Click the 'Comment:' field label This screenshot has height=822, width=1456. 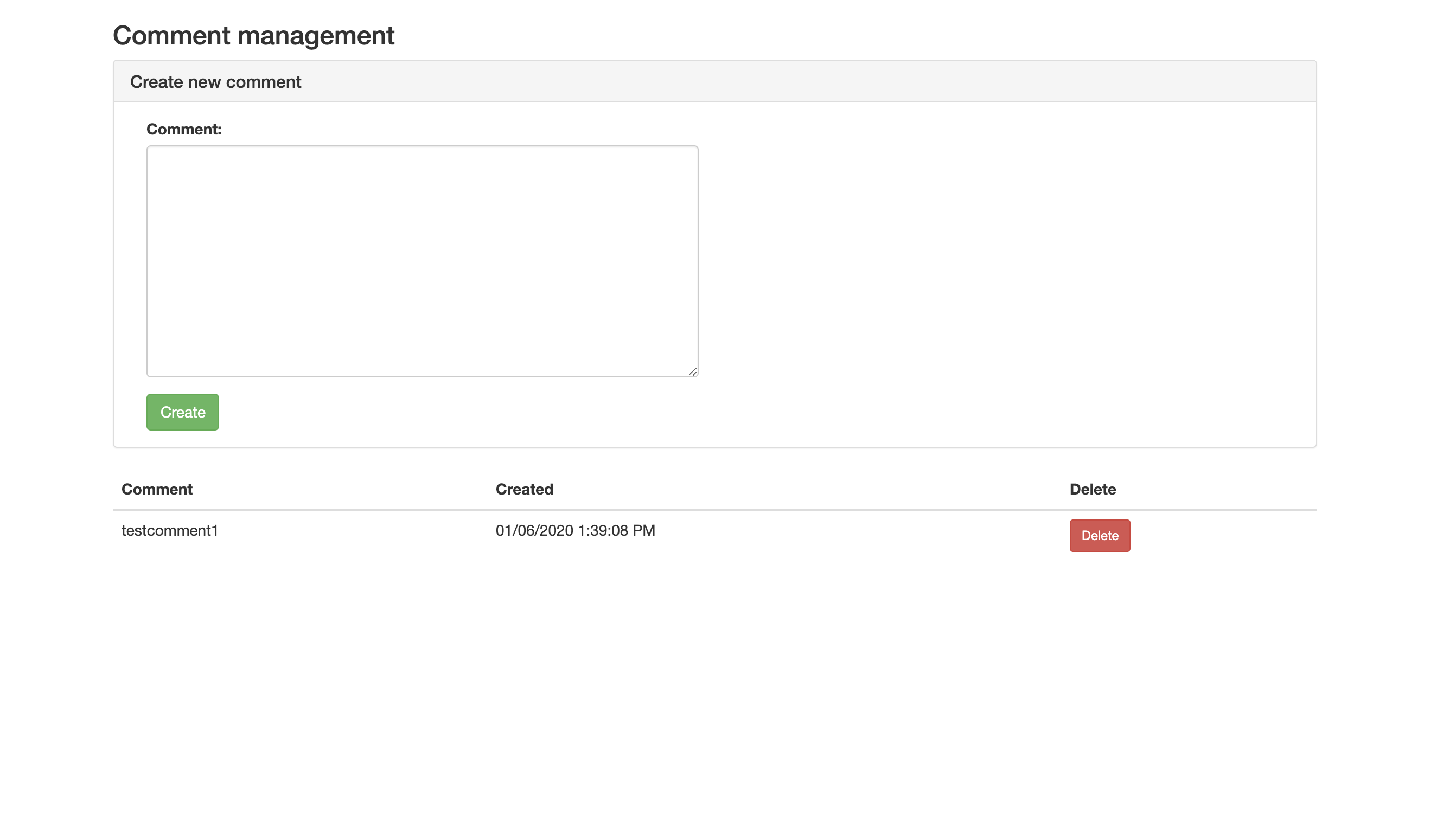coord(184,130)
